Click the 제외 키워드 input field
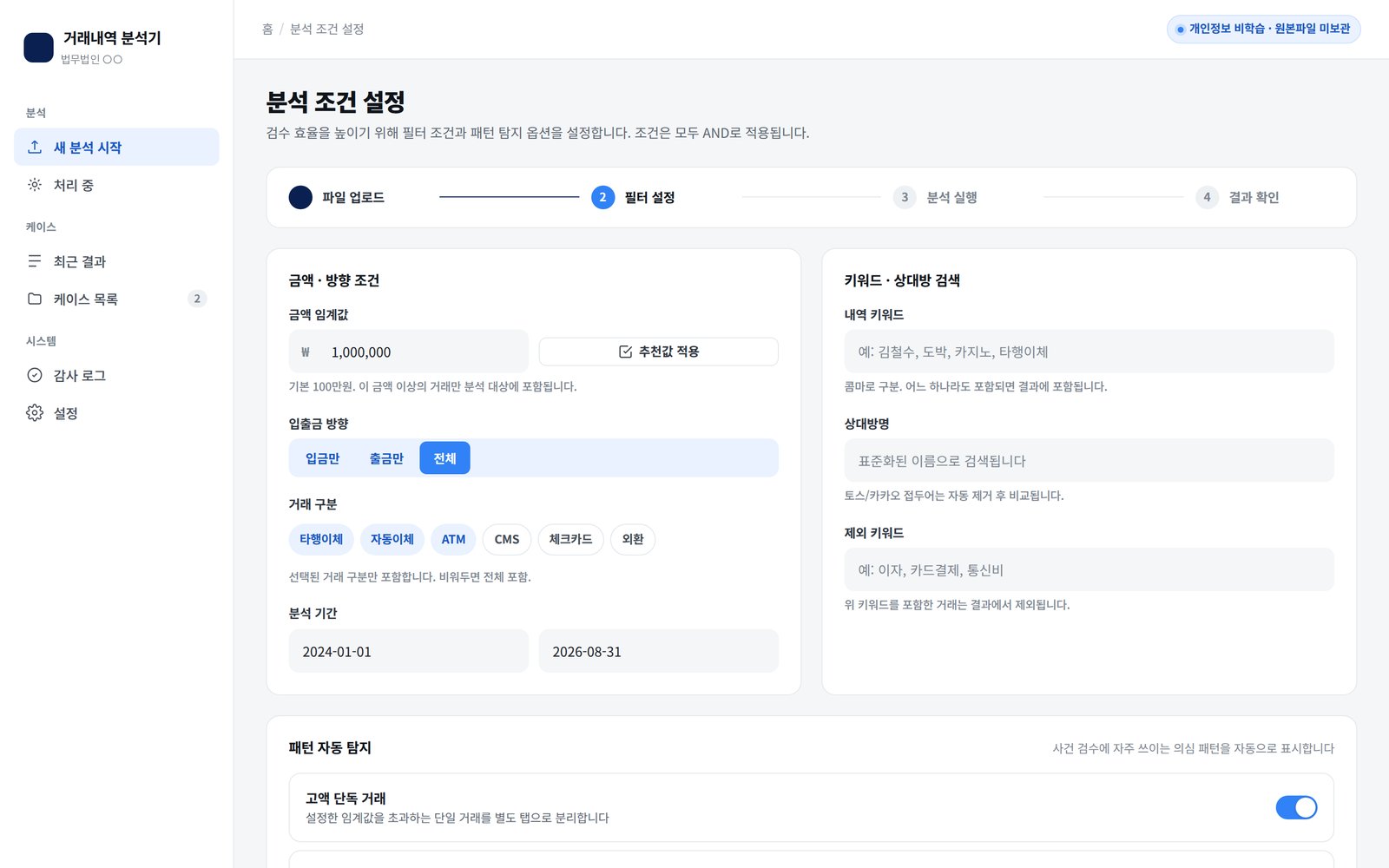The height and width of the screenshot is (868, 1389). 1089,569
